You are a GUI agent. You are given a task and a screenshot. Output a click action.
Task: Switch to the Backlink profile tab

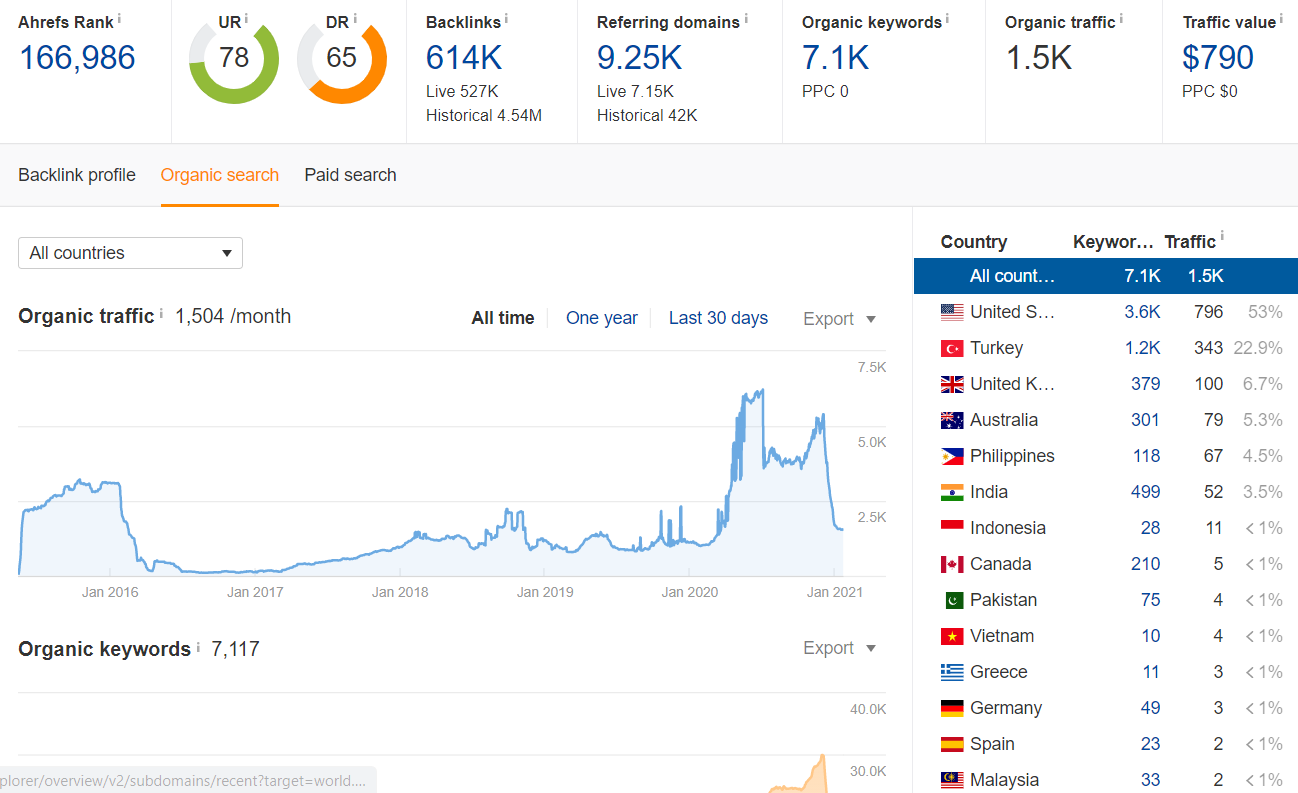pyautogui.click(x=77, y=174)
